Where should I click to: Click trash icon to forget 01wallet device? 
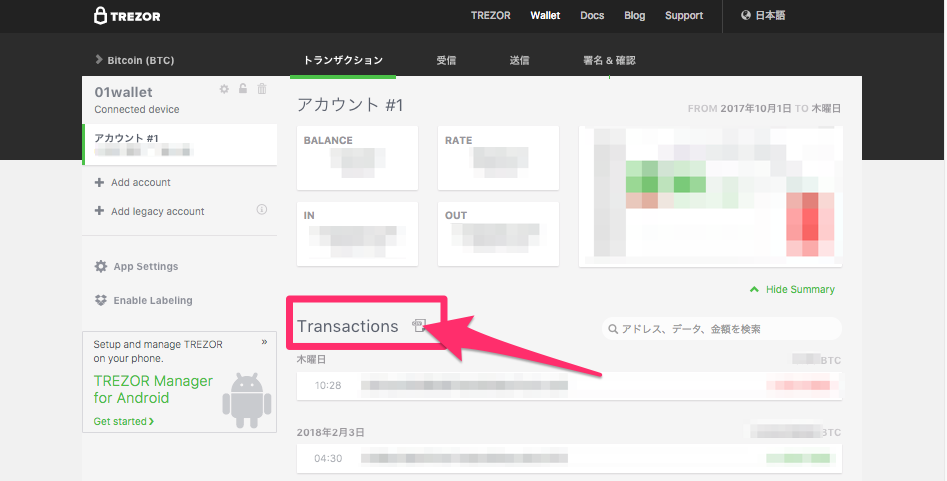point(262,89)
